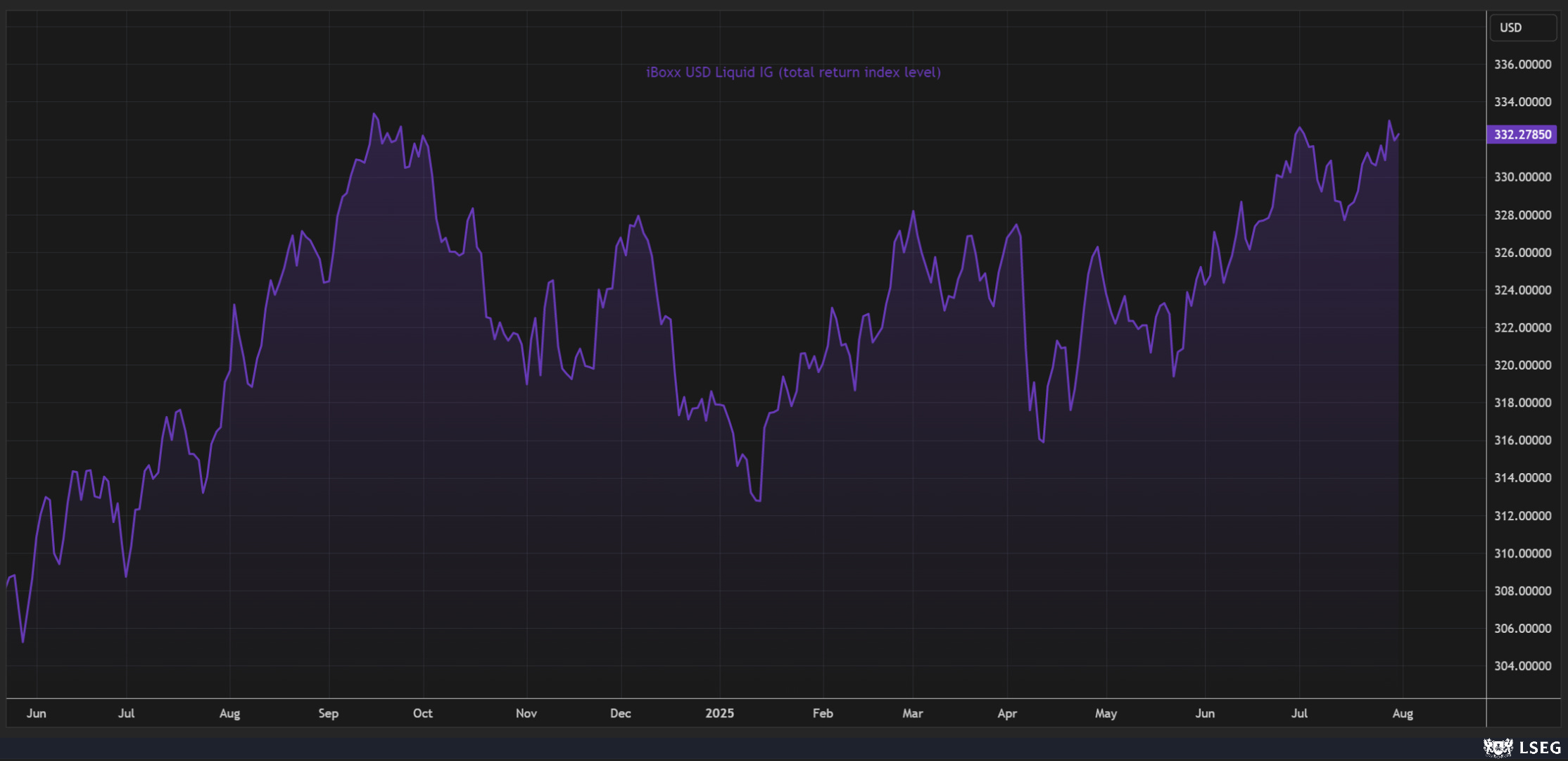Open the USD currency selector
Image resolution: width=1568 pixels, height=761 pixels.
click(1522, 27)
